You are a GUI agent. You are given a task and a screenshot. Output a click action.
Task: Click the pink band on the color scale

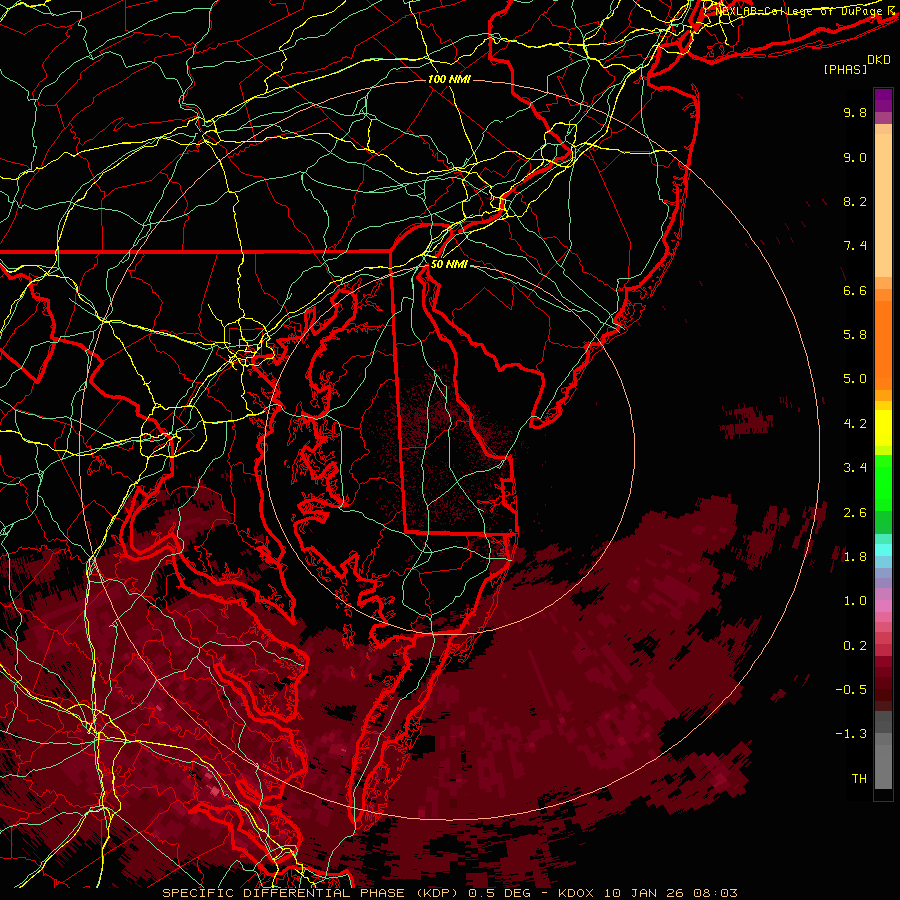pyautogui.click(x=883, y=606)
